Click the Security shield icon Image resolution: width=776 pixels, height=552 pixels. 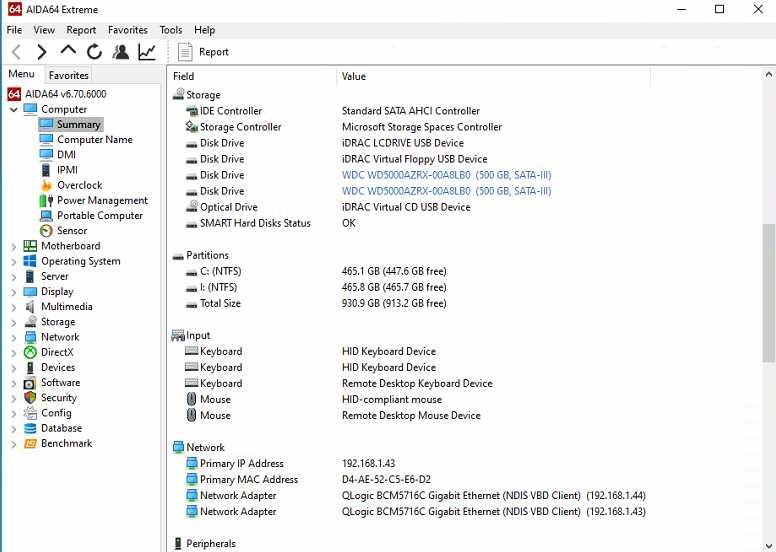point(30,398)
